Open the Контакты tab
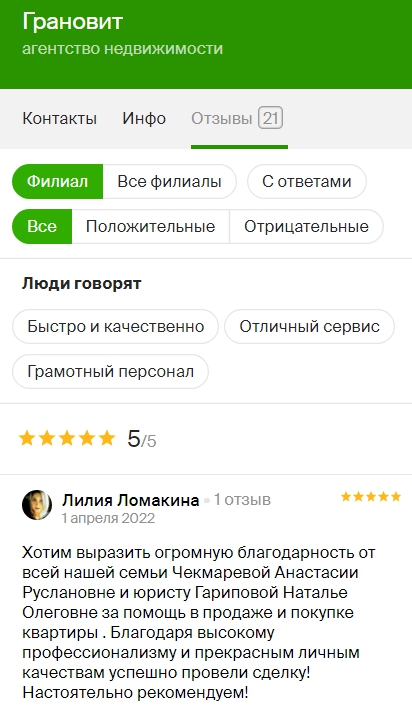Viewport: 412px width, 710px height. coord(59,119)
